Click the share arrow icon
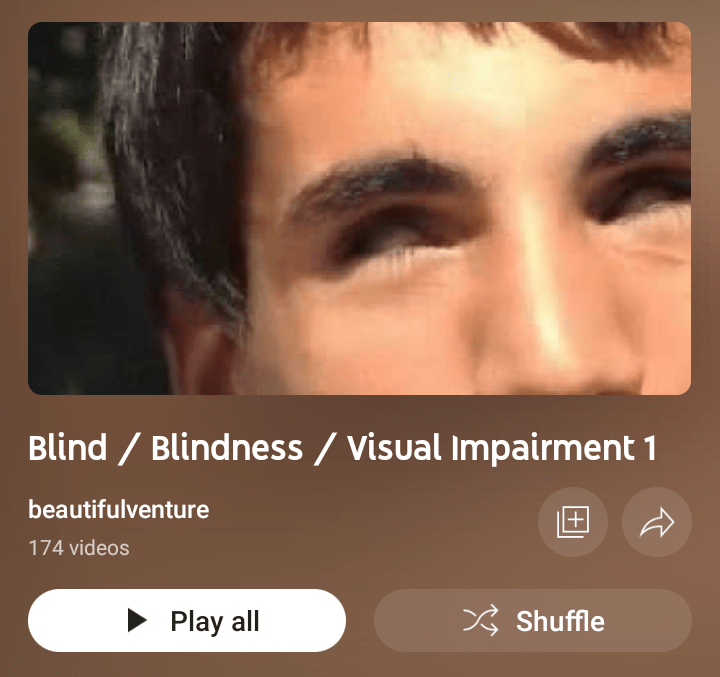This screenshot has width=720, height=677. click(657, 522)
